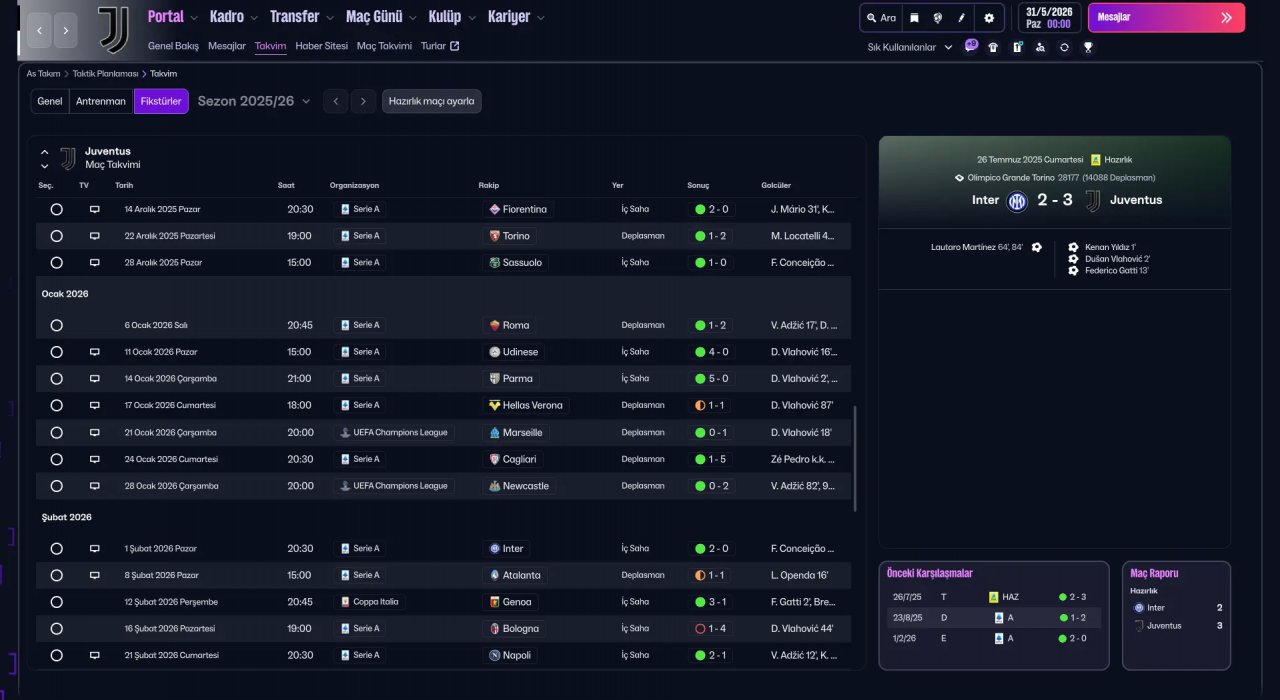Viewport: 1280px width, 700px height.
Task: Click the TV icon on the Marseille row
Action: [x=95, y=433]
